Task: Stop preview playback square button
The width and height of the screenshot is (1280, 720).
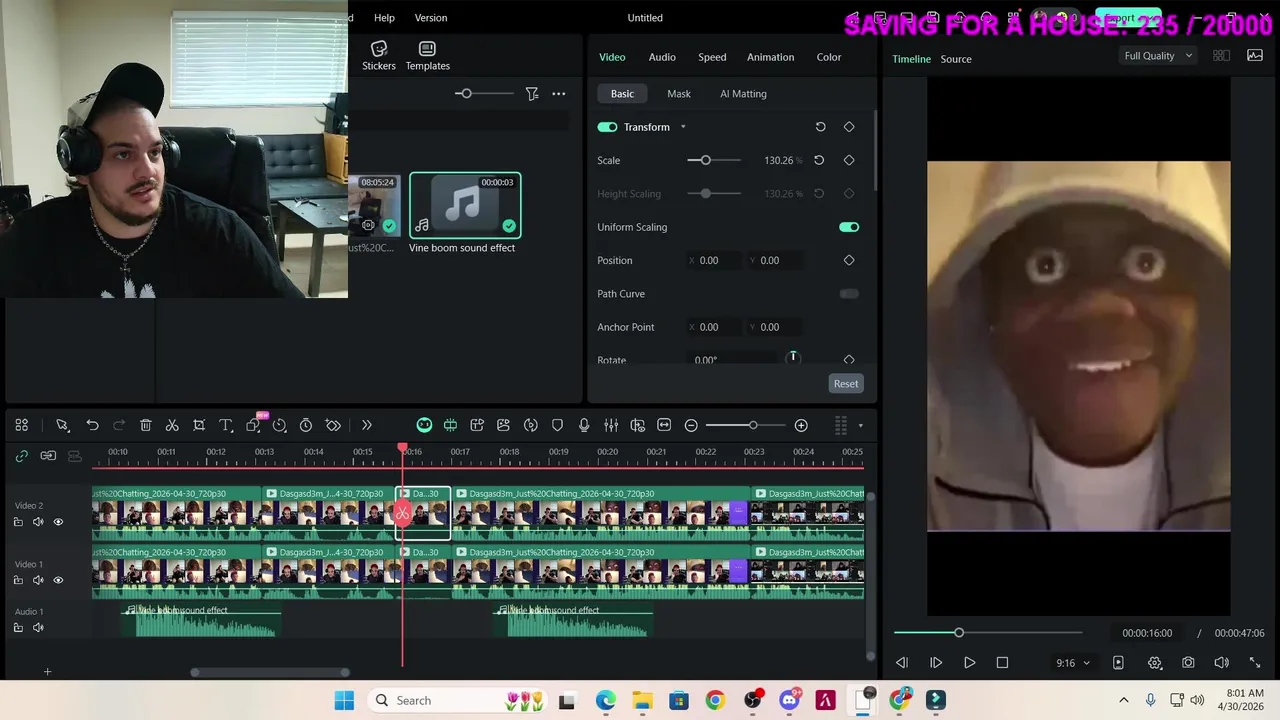Action: [1002, 662]
